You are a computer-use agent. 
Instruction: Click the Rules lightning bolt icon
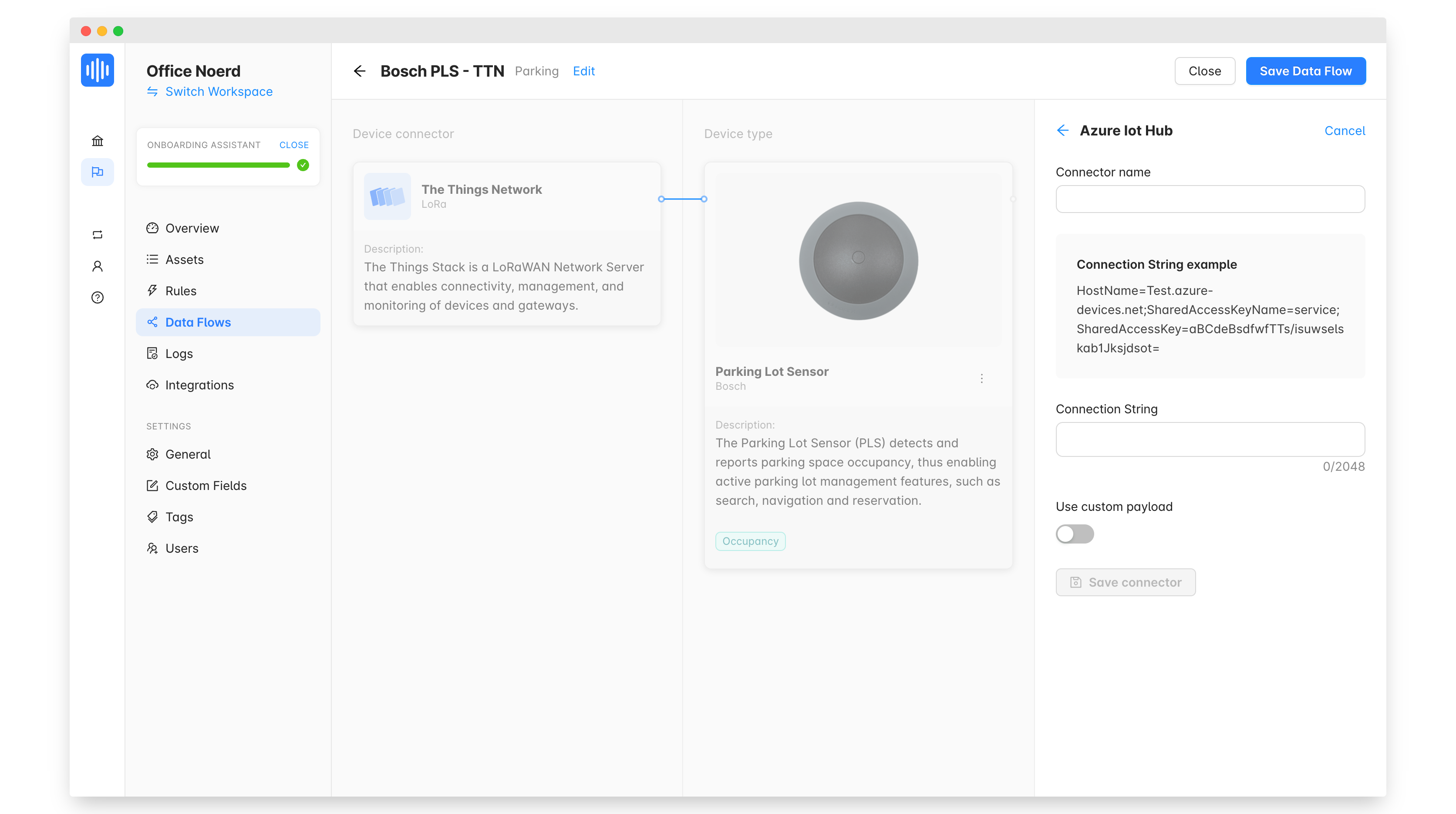[x=152, y=290]
